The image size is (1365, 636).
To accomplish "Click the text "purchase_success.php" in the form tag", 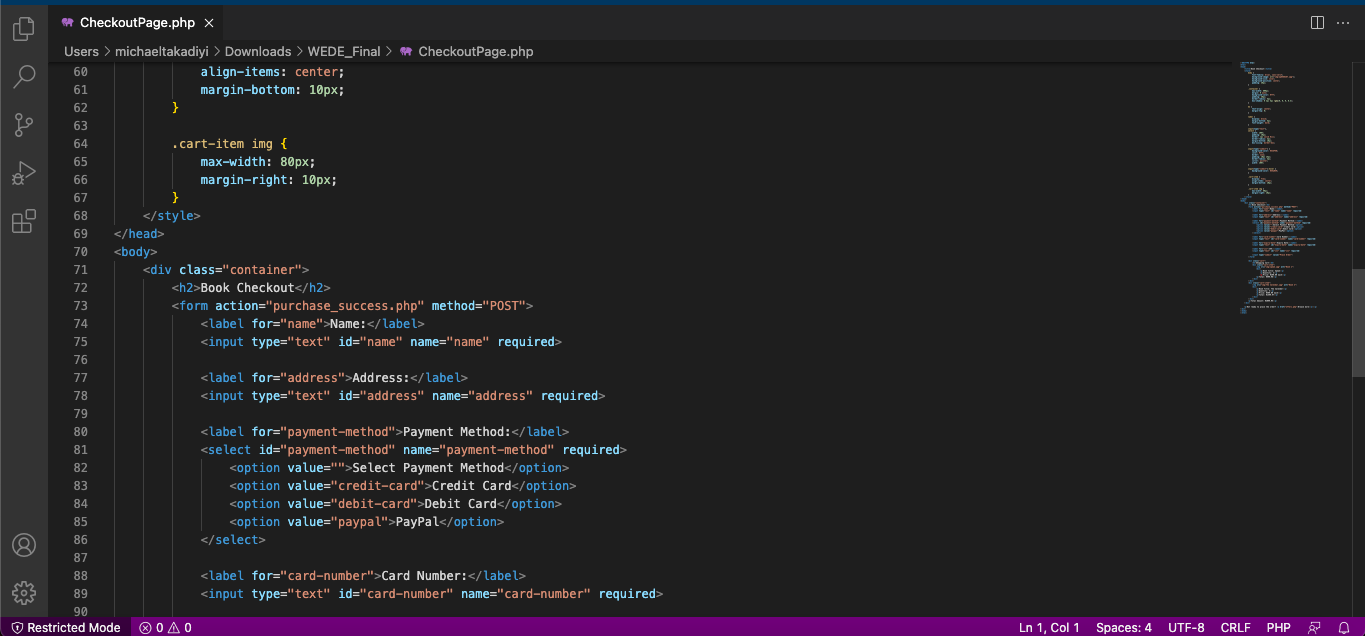I will [348, 306].
